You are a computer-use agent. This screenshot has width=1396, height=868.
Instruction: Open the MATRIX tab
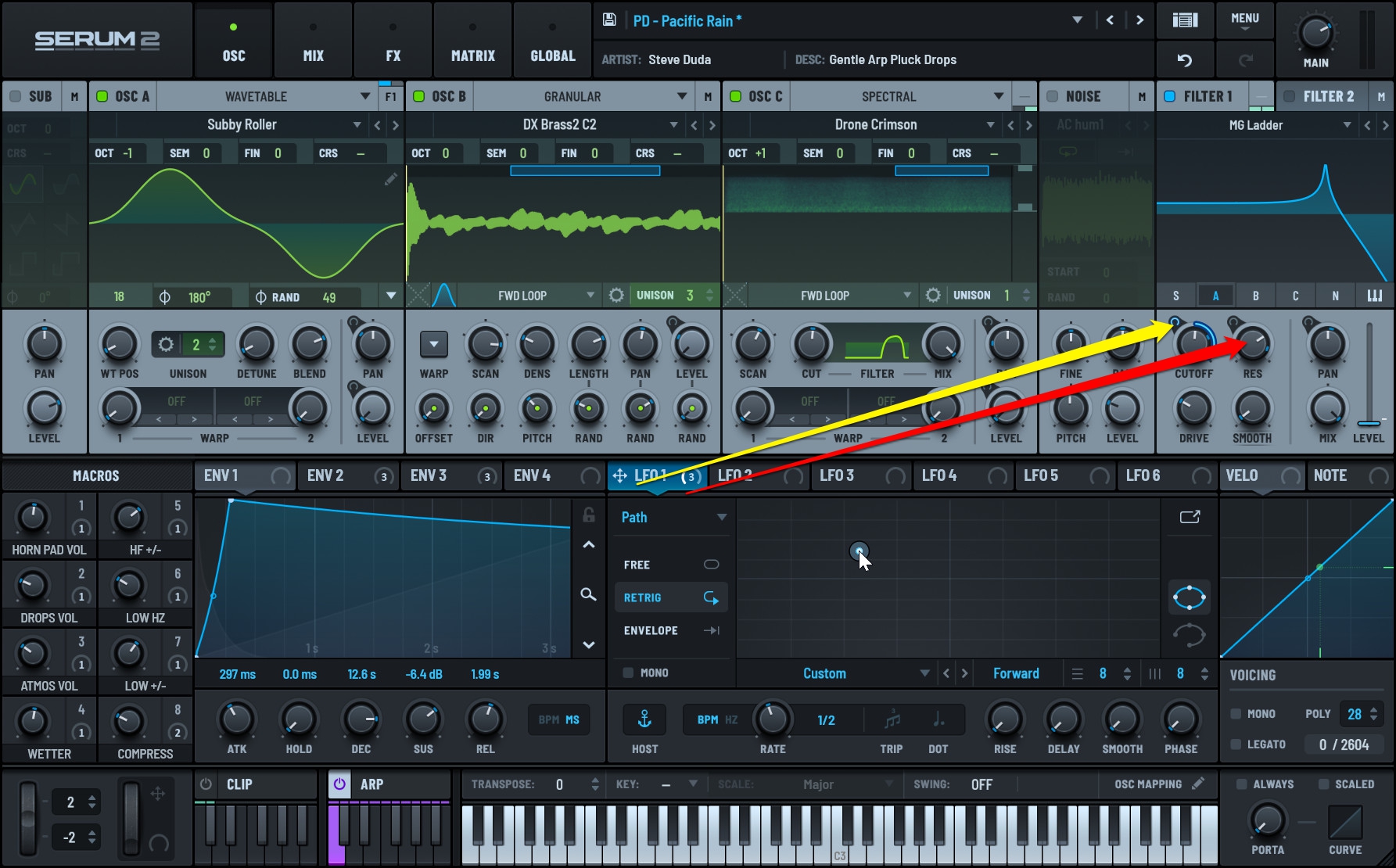tap(472, 41)
